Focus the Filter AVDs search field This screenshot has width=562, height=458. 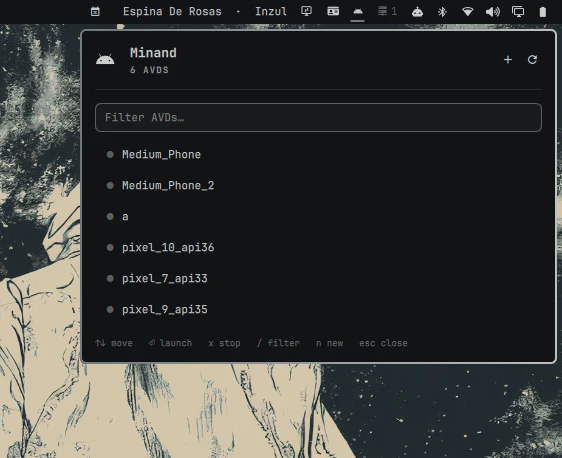click(x=318, y=118)
